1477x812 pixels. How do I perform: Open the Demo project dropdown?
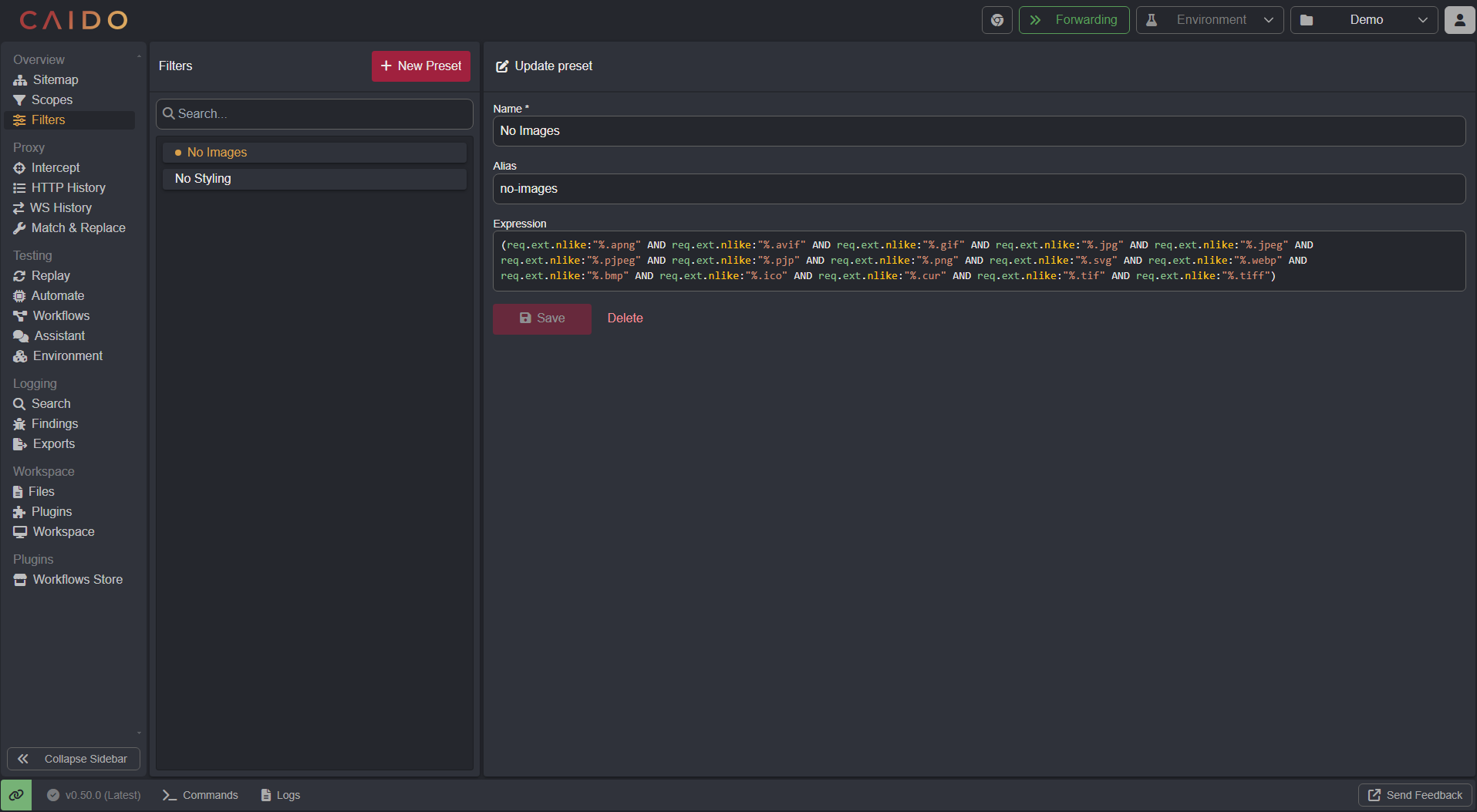coord(1364,20)
